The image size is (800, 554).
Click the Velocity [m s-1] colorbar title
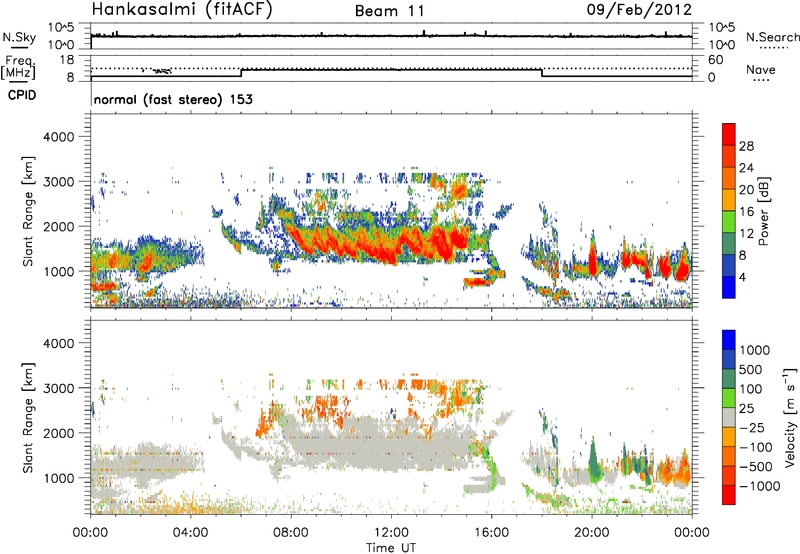pos(790,417)
